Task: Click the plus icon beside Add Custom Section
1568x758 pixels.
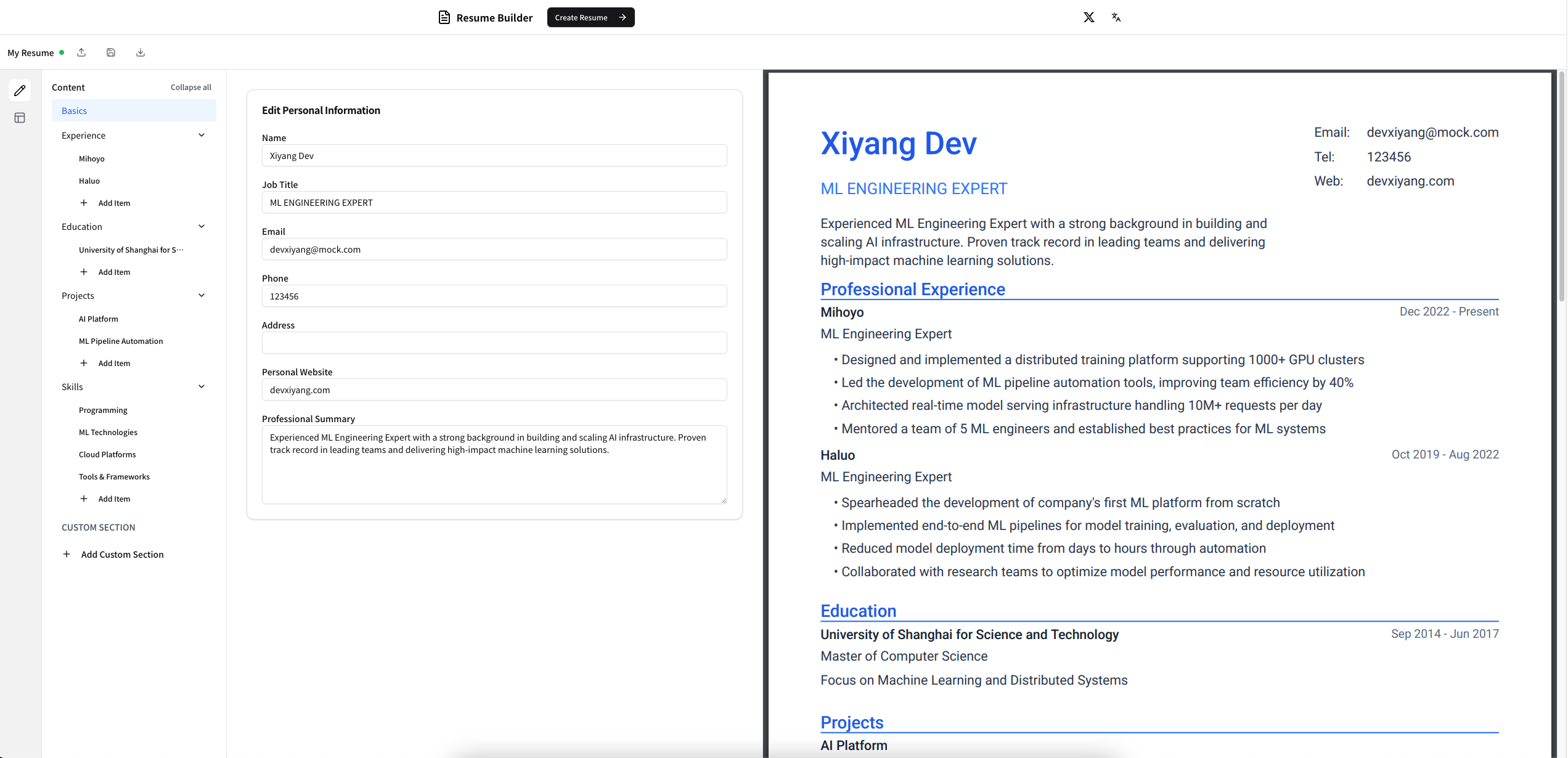Action: [67, 553]
